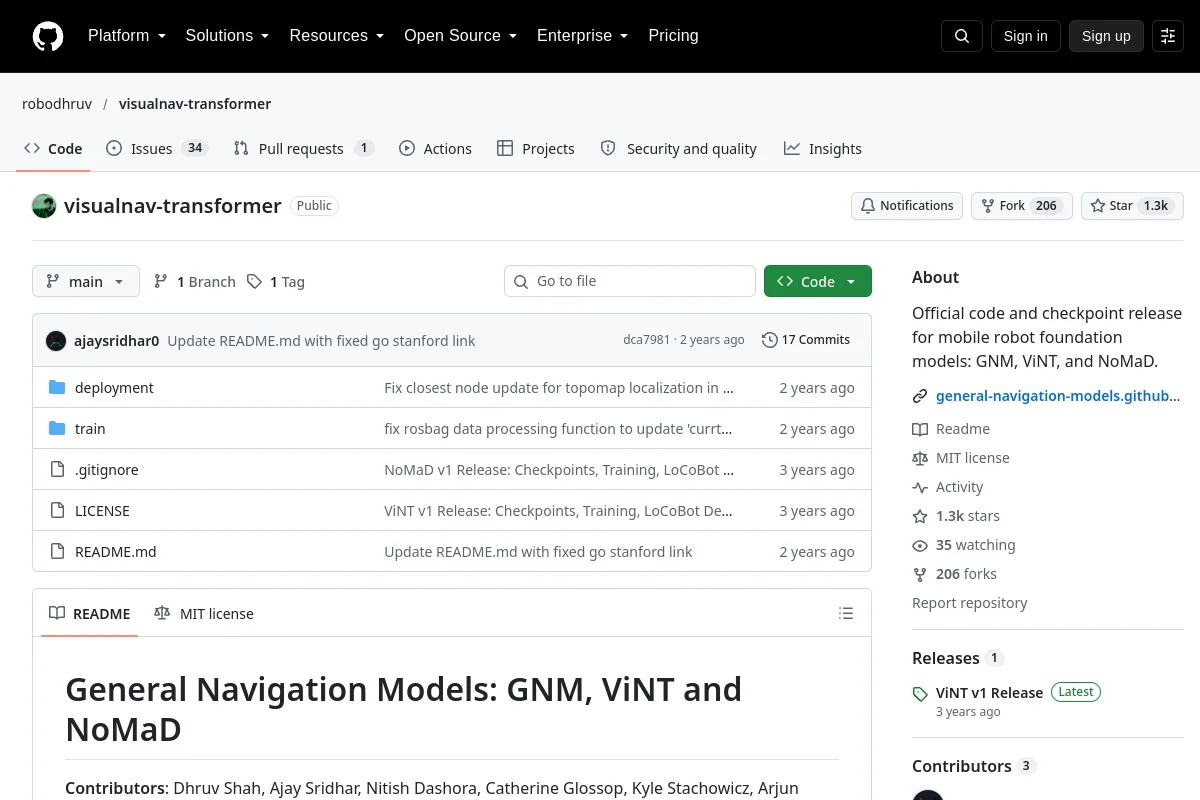The height and width of the screenshot is (800, 1200).
Task: Open the ViNT v1 Release link
Action: (x=989, y=693)
